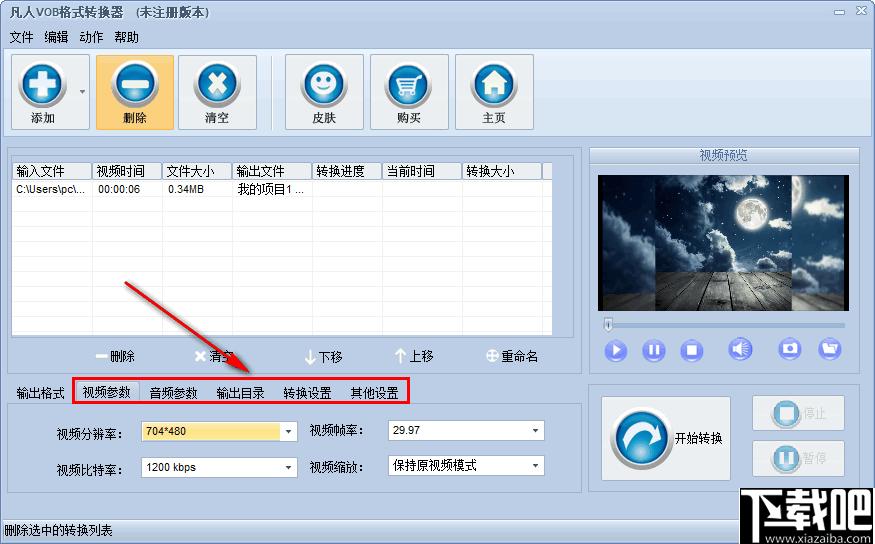Expand the 视频分辨率 704*480 dropdown

(x=289, y=431)
